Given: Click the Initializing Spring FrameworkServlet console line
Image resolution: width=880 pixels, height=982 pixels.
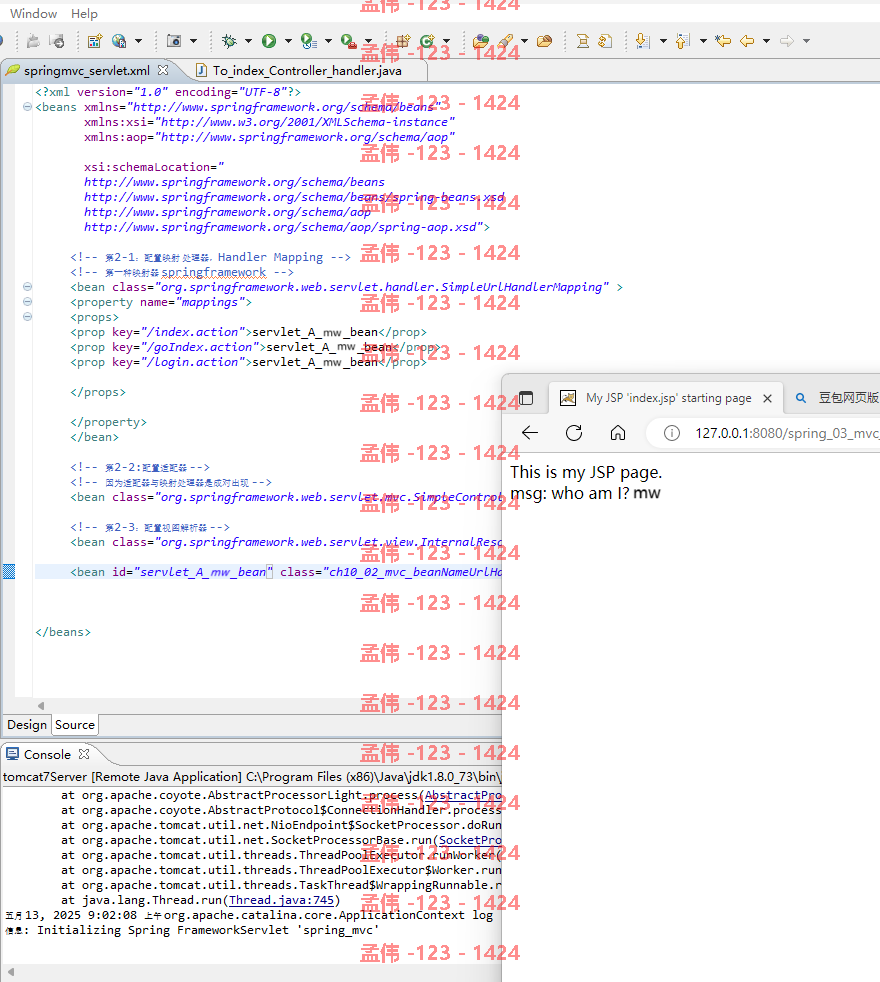Looking at the screenshot, I should pos(192,930).
